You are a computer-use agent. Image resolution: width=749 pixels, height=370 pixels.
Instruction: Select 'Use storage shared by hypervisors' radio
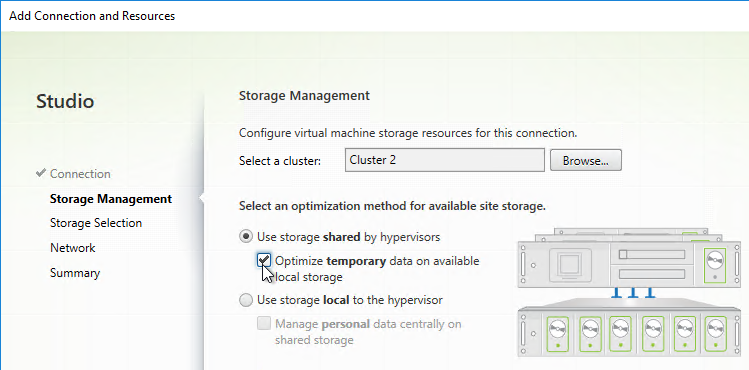(x=246, y=236)
